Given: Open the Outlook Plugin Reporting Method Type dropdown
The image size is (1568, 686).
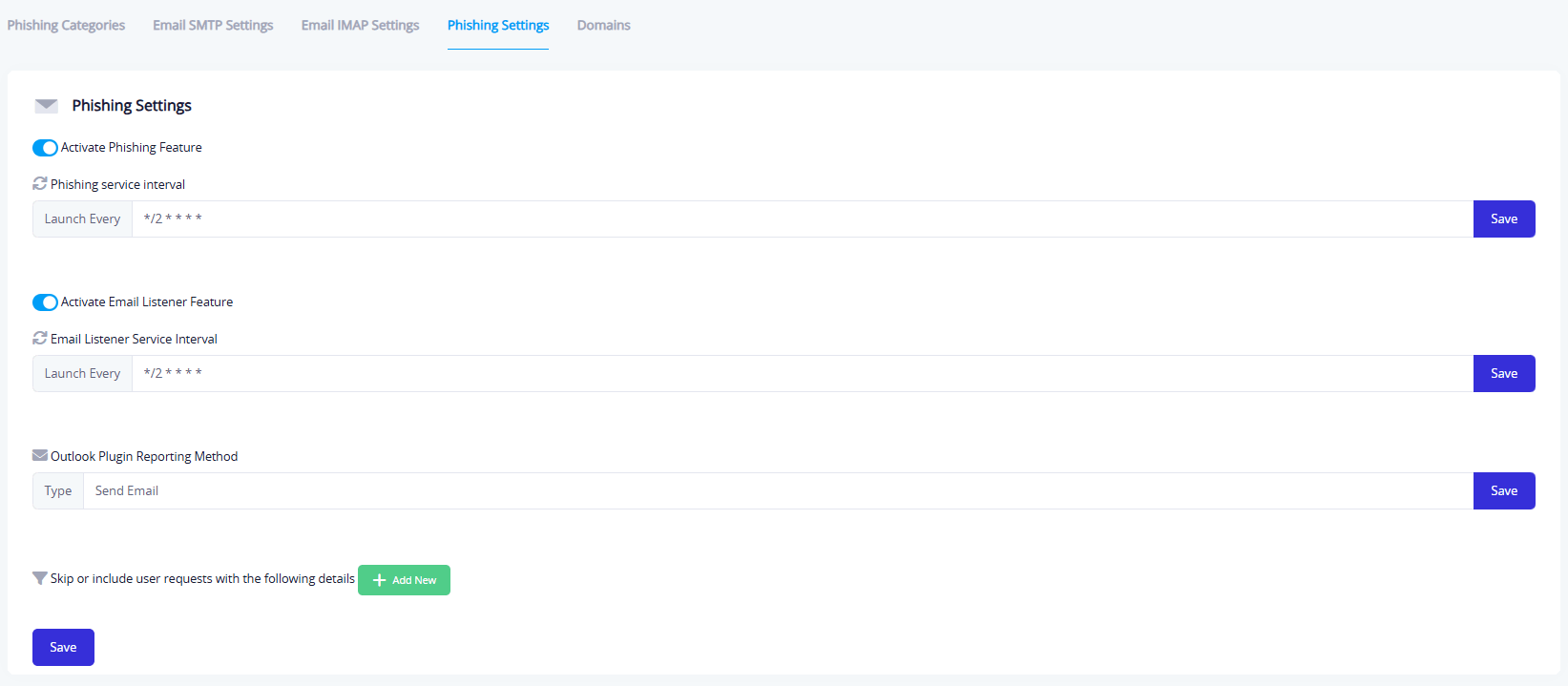Looking at the screenshot, I should pyautogui.click(x=777, y=491).
